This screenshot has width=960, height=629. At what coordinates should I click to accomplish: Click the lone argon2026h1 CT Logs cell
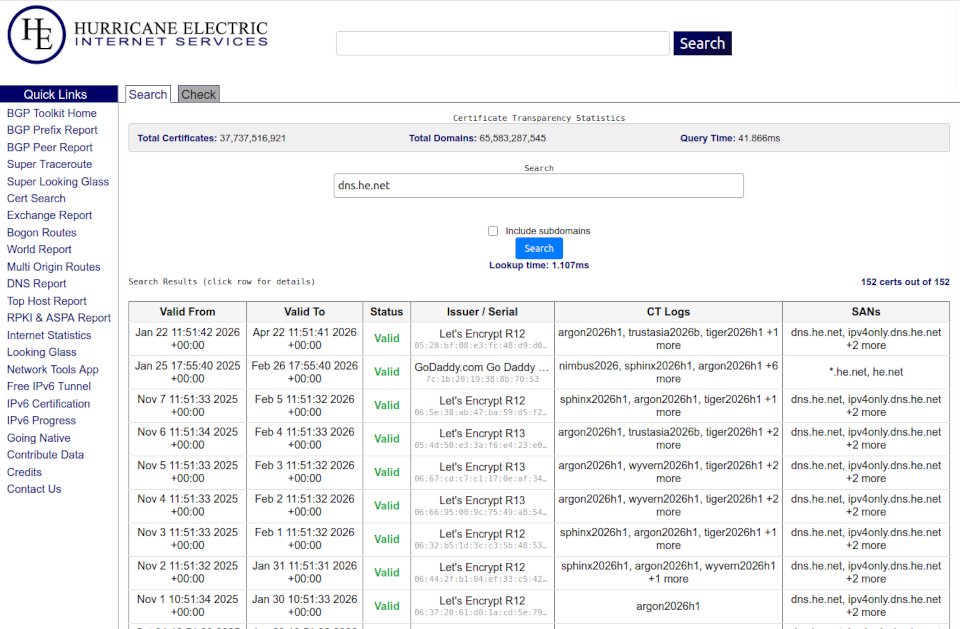tap(669, 606)
